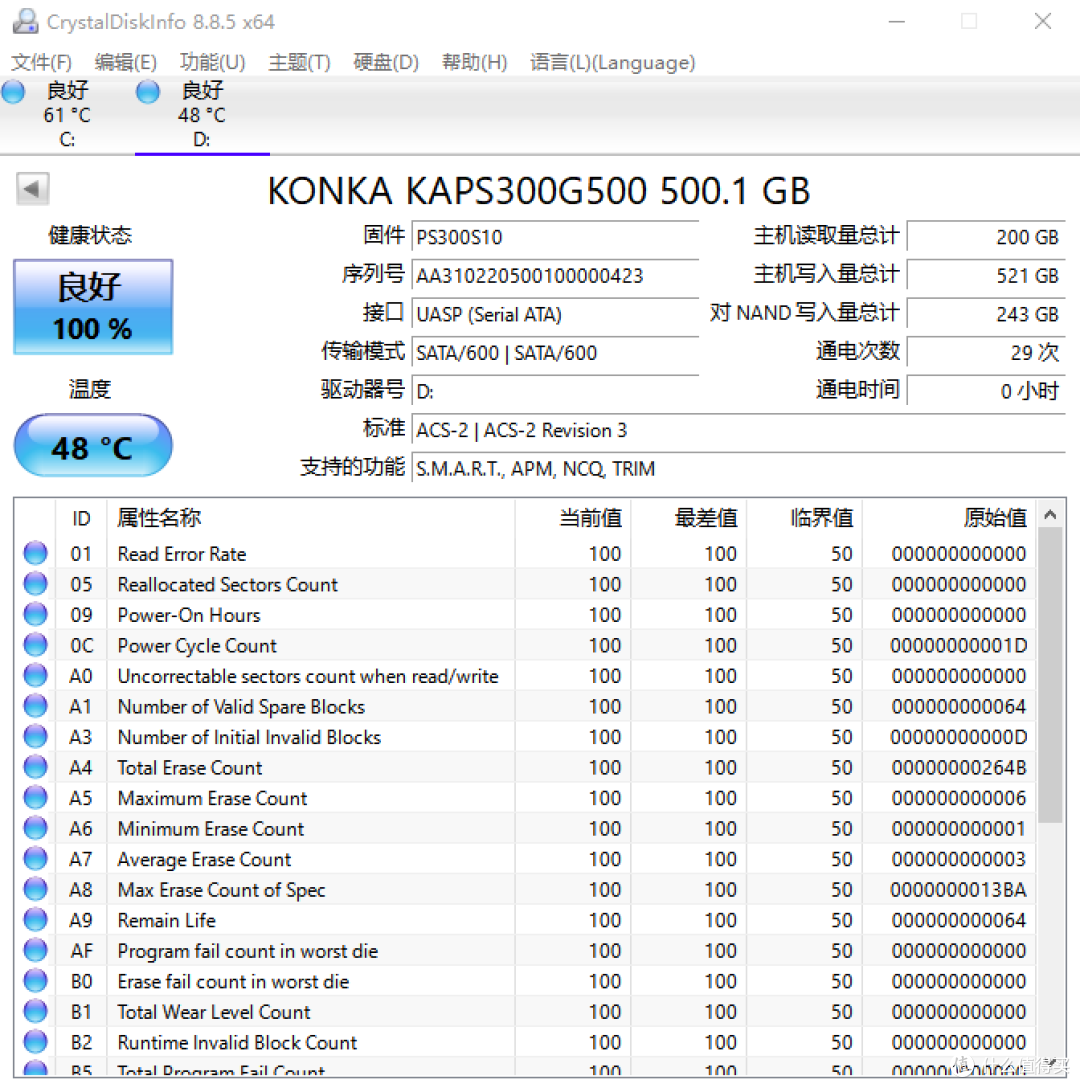Click status orb for Power-On Hours
The image size is (1080, 1088).
tap(35, 614)
